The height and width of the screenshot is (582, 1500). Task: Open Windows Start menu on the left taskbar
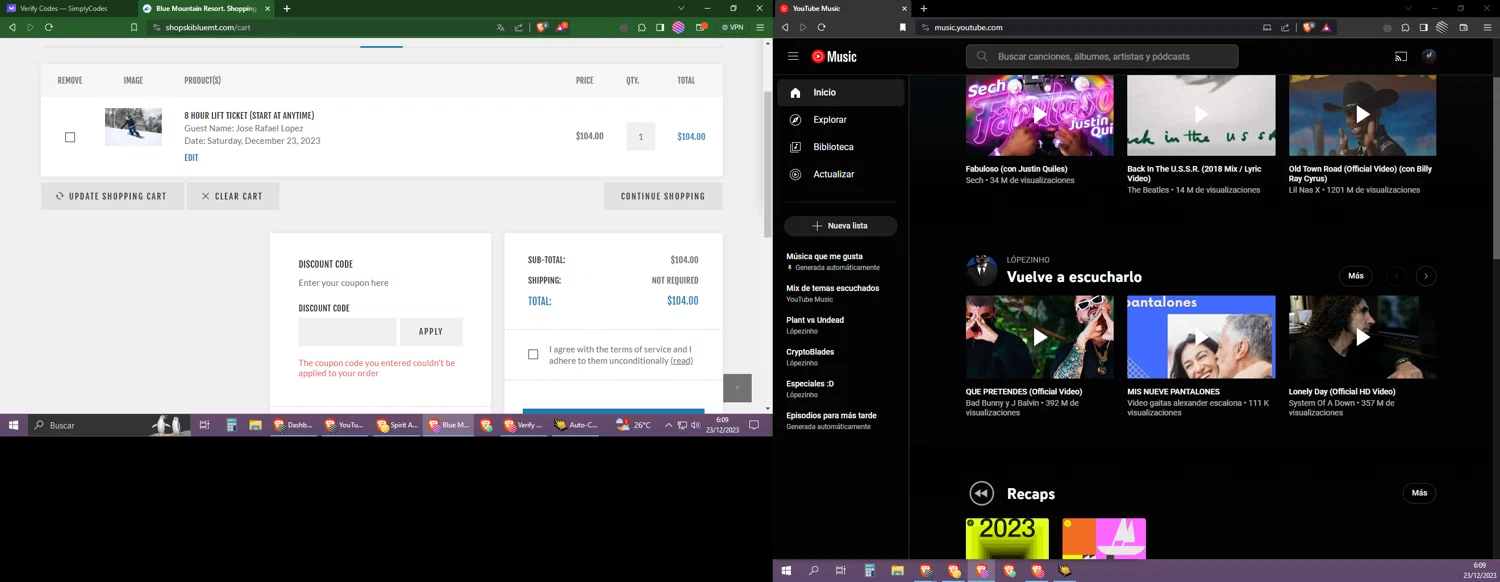[x=14, y=425]
